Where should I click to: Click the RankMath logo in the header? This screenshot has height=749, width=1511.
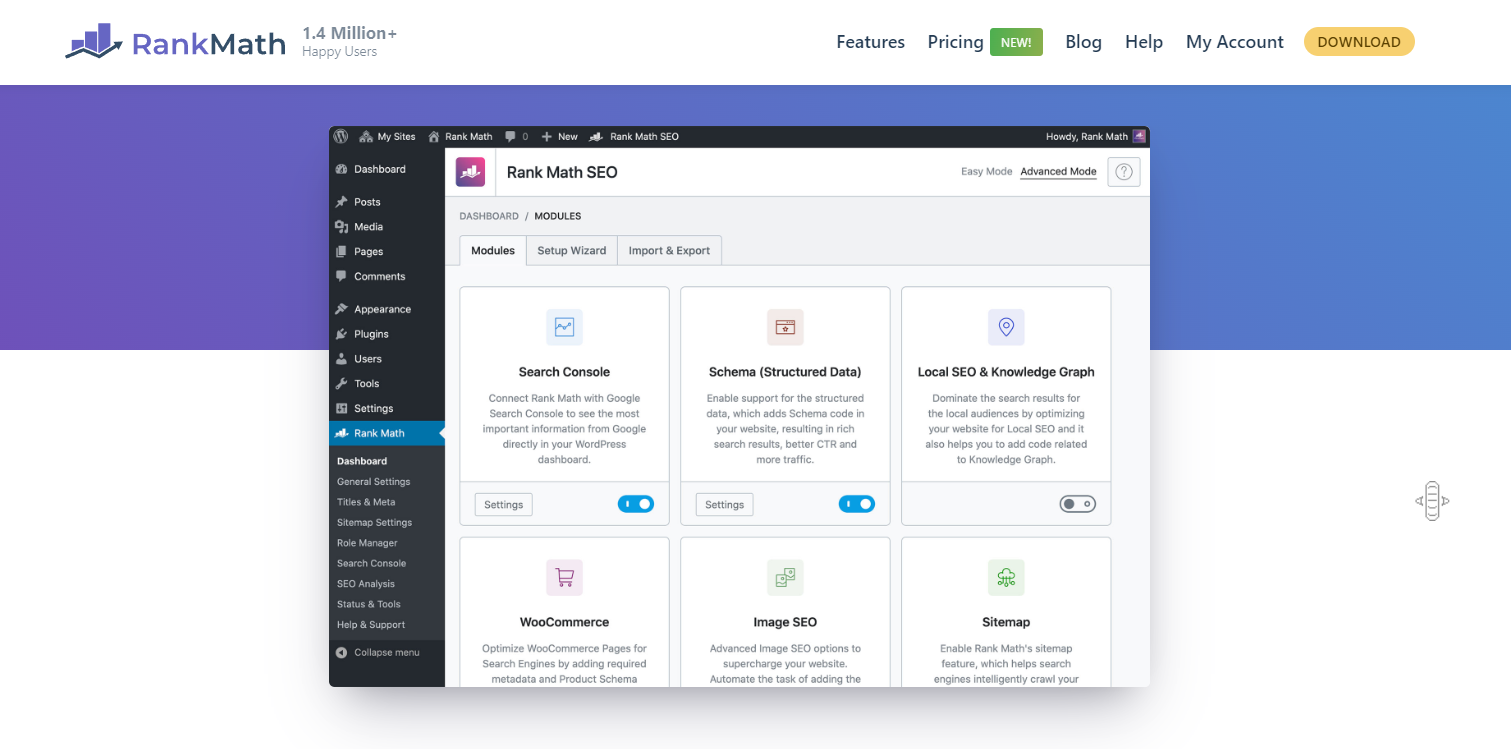[x=176, y=42]
